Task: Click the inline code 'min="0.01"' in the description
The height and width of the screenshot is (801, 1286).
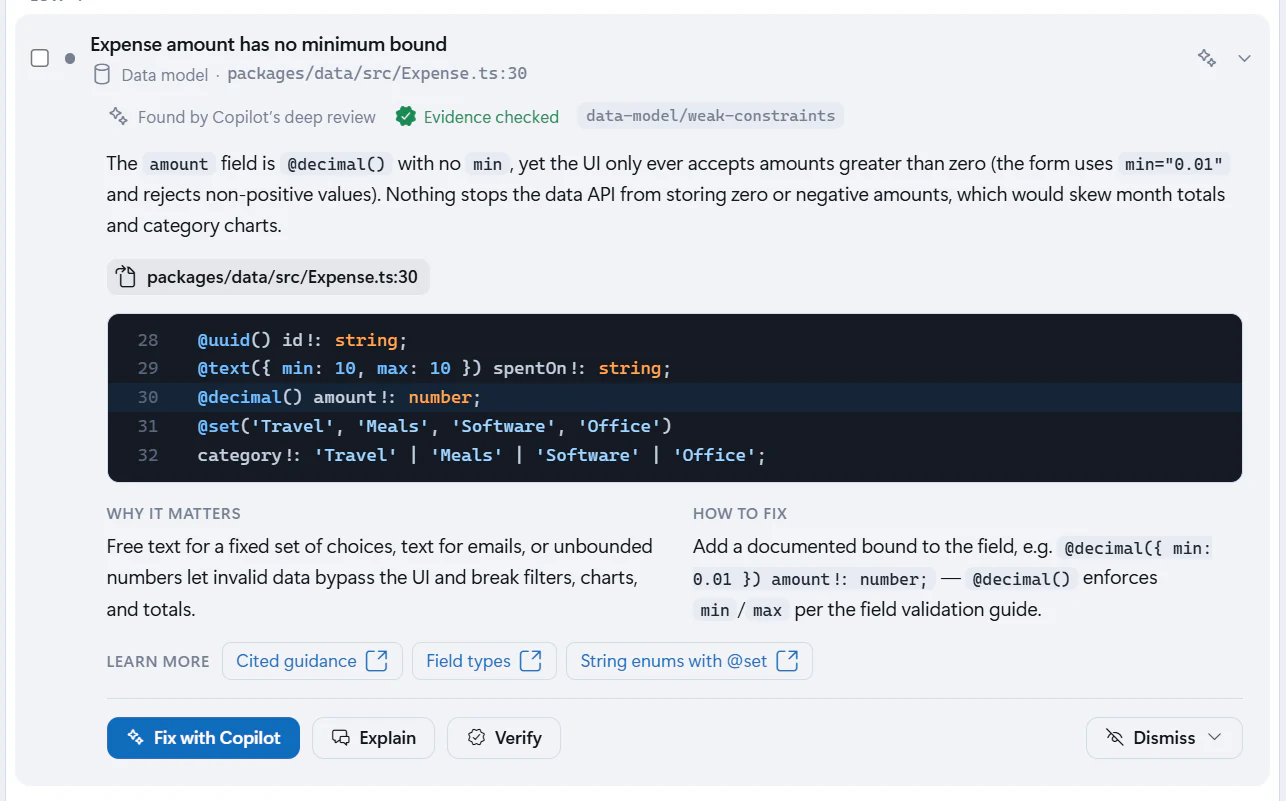Action: coord(1174,164)
